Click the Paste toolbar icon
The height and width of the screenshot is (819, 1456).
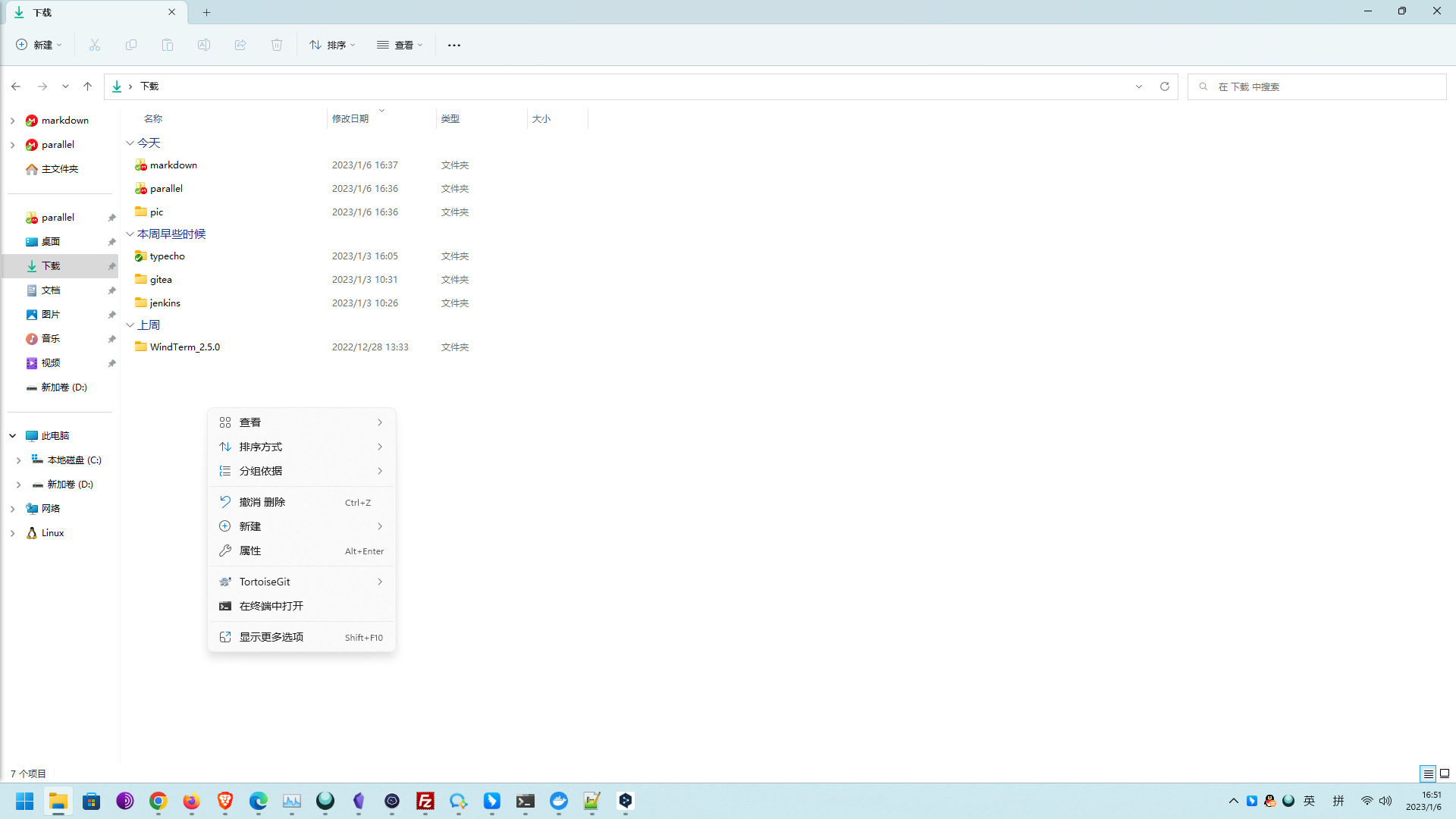point(167,45)
